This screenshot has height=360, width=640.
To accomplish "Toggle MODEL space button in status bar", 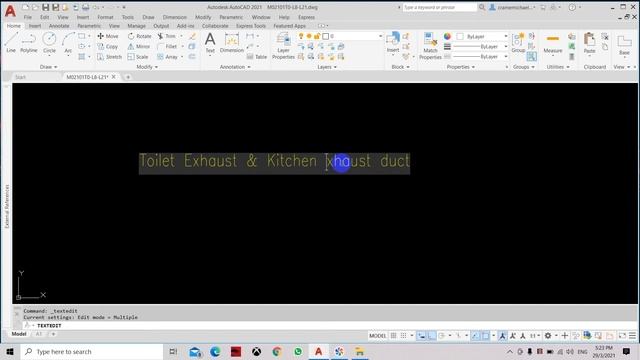I will [378, 336].
